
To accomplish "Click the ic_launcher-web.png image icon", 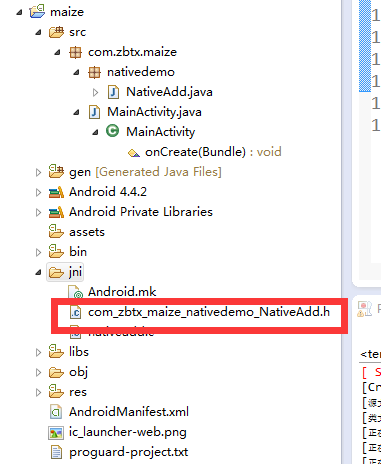I will 56,433.
